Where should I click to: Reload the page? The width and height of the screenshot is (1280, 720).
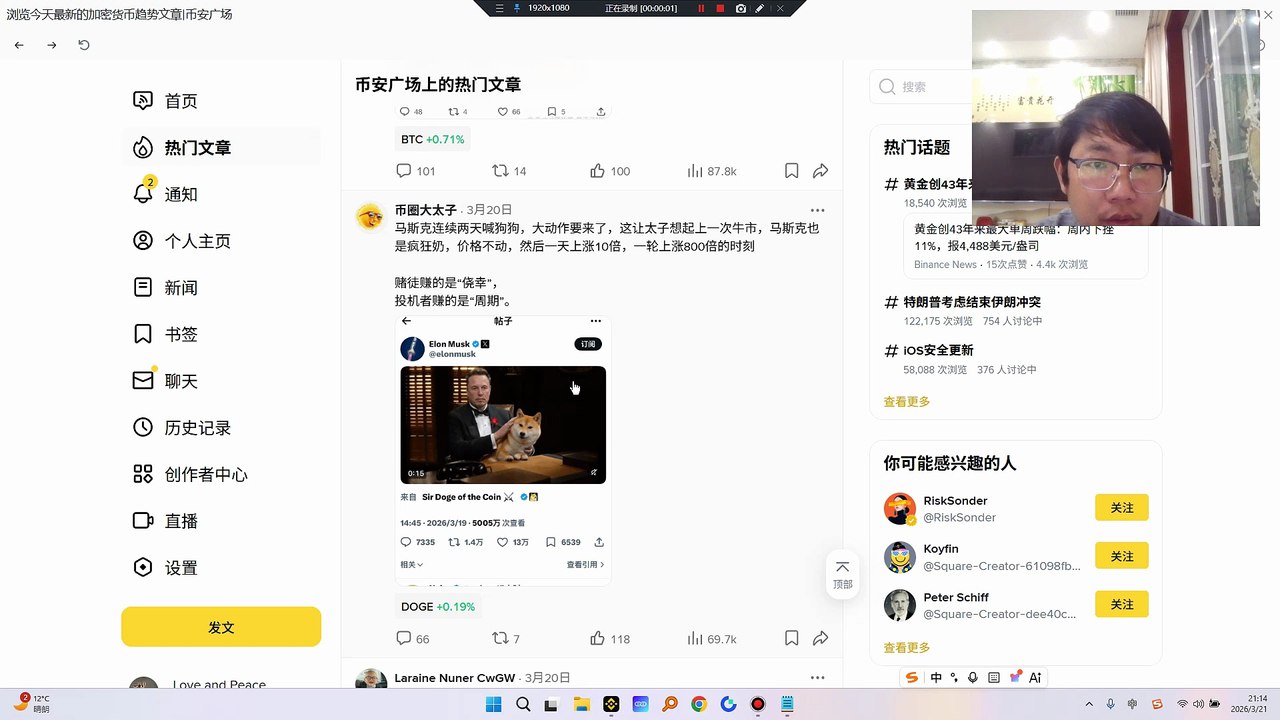click(84, 45)
